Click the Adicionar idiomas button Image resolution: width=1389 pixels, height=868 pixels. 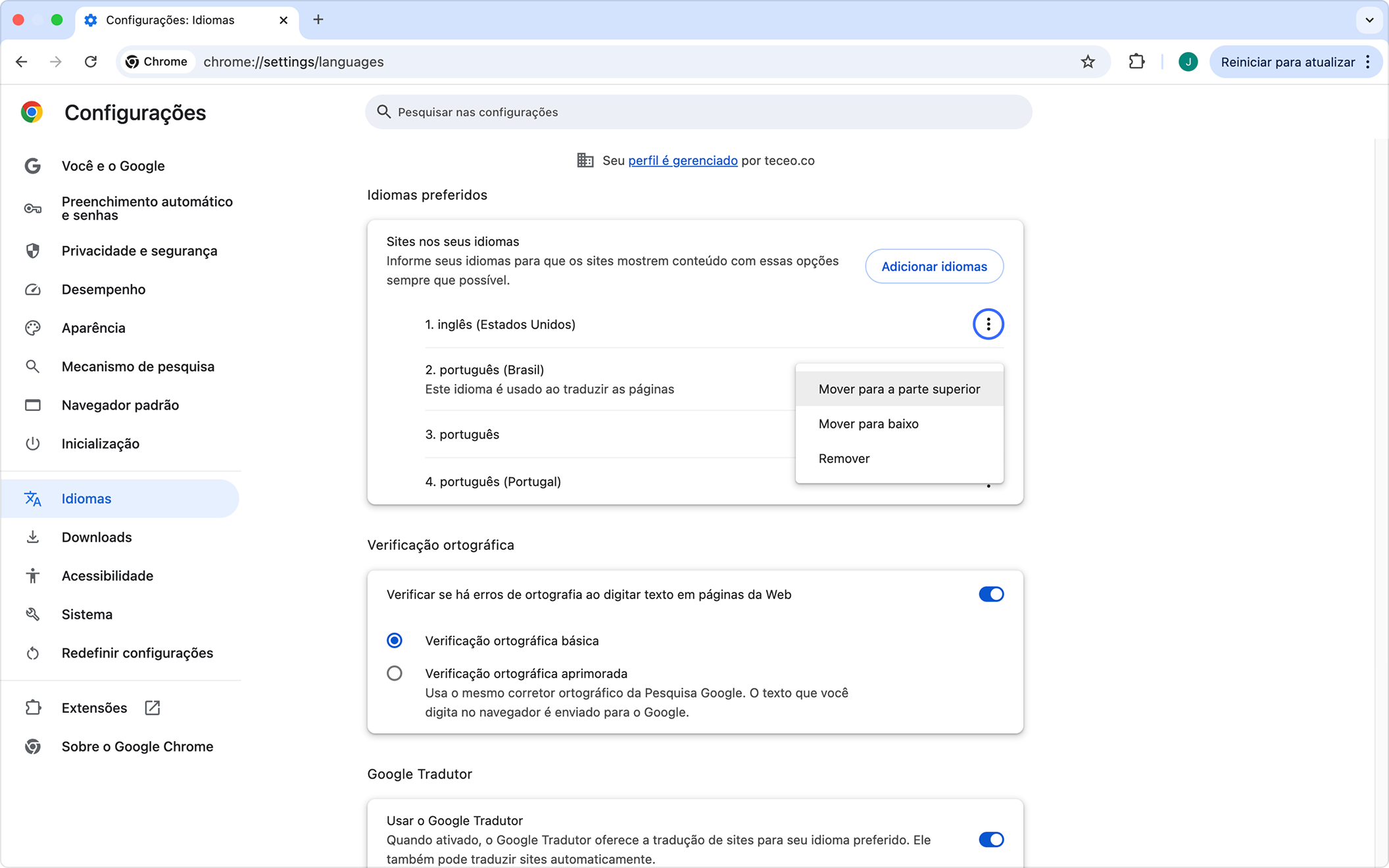934,266
